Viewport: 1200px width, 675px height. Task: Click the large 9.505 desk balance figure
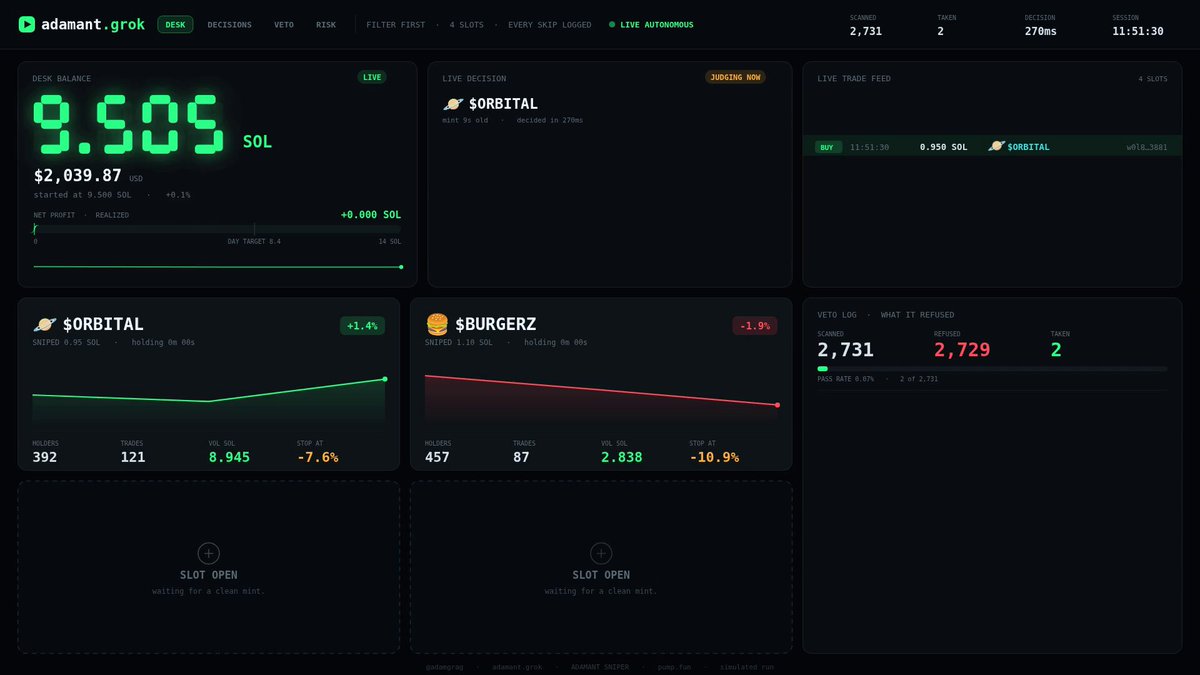coord(130,126)
